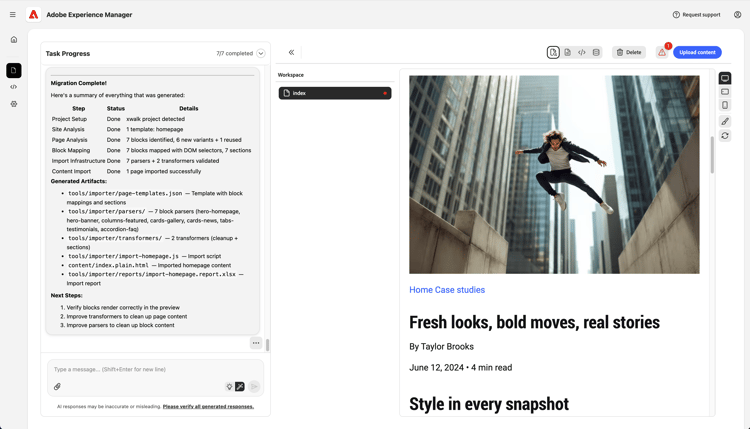
Task: Click the '7/7 completed' status text
Action: click(x=234, y=54)
